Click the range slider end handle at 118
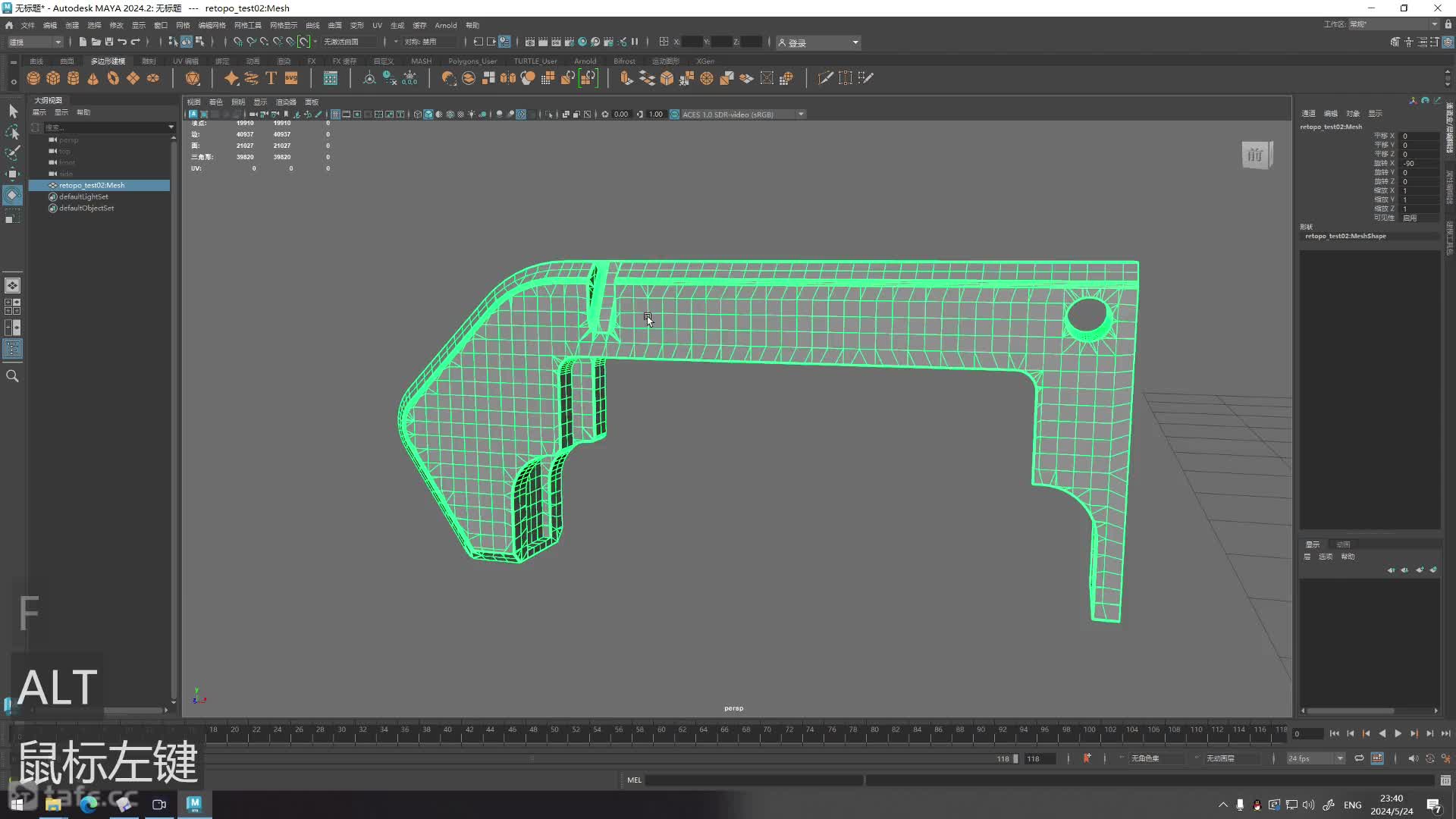Screen dimensions: 1456x819 1015,758
